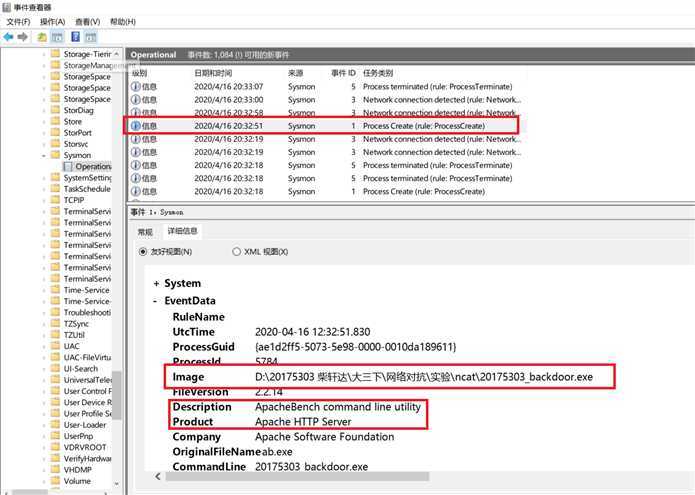Click the UtcTime value 2020-04-16 12:32:51.830
The height and width of the screenshot is (495, 695).
tap(312, 332)
